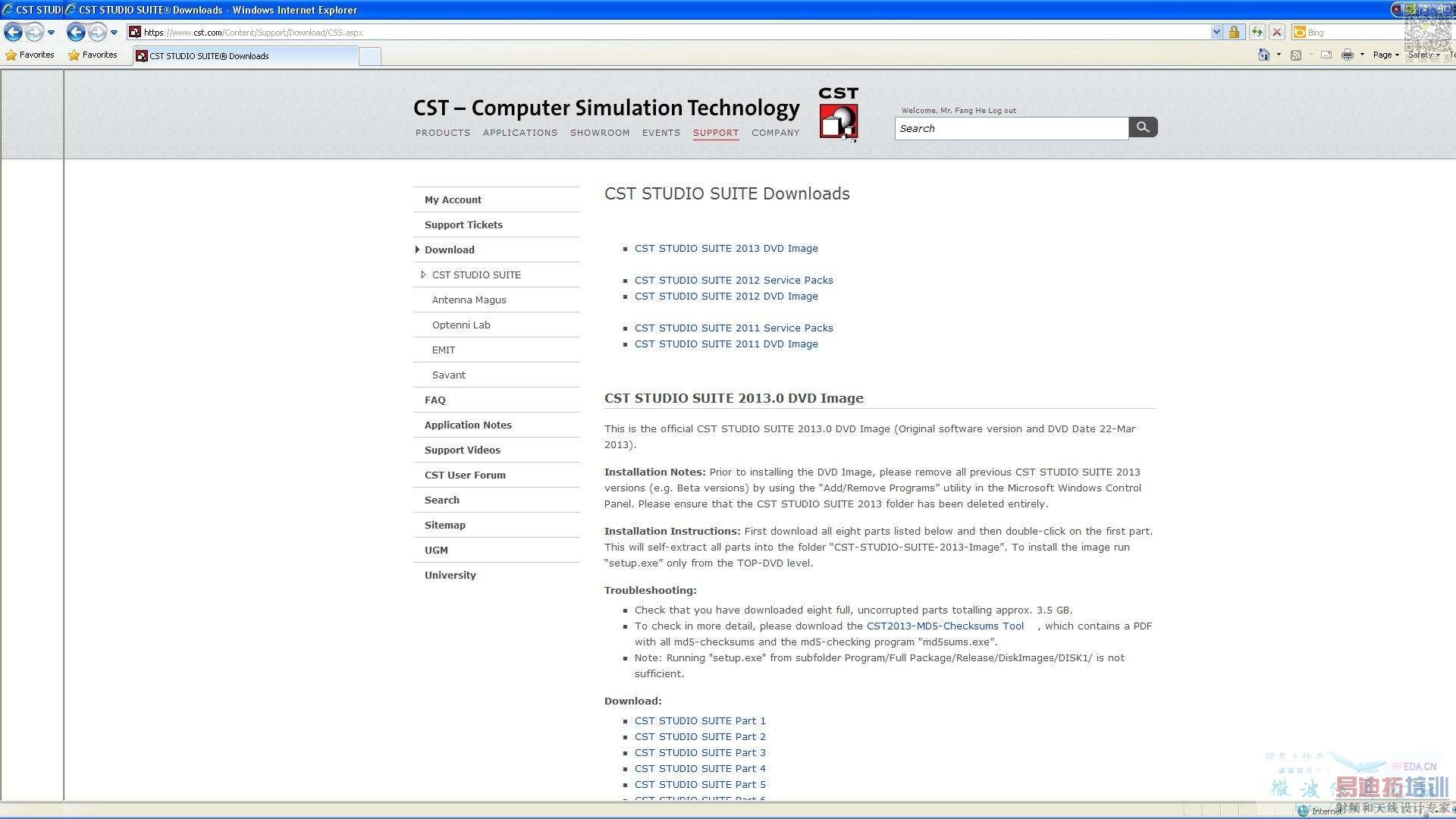This screenshot has height=819, width=1456.
Task: Open the SHOWROOM navigation menu
Action: coord(600,133)
